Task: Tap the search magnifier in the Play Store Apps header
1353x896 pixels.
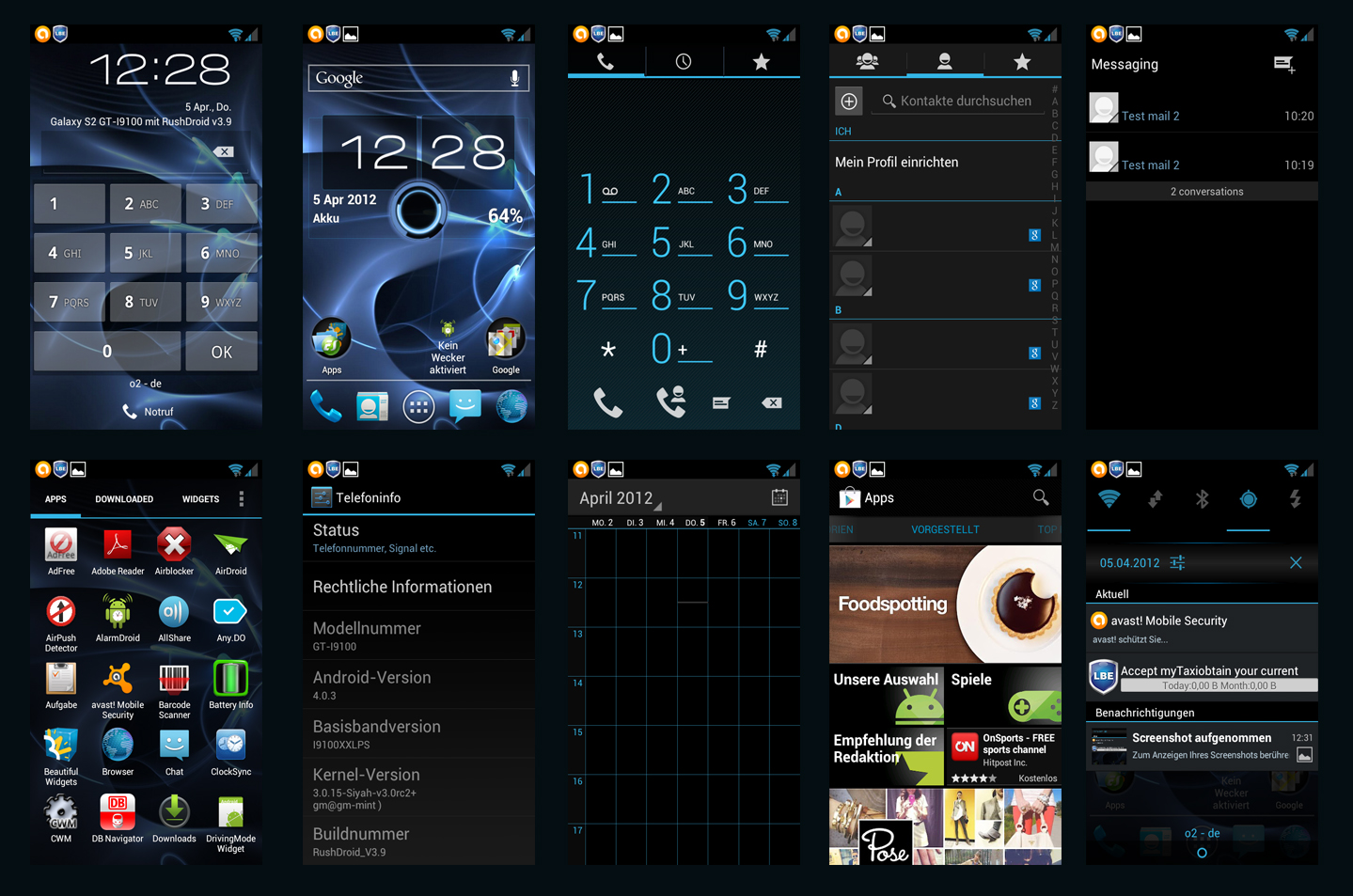Action: (1040, 497)
